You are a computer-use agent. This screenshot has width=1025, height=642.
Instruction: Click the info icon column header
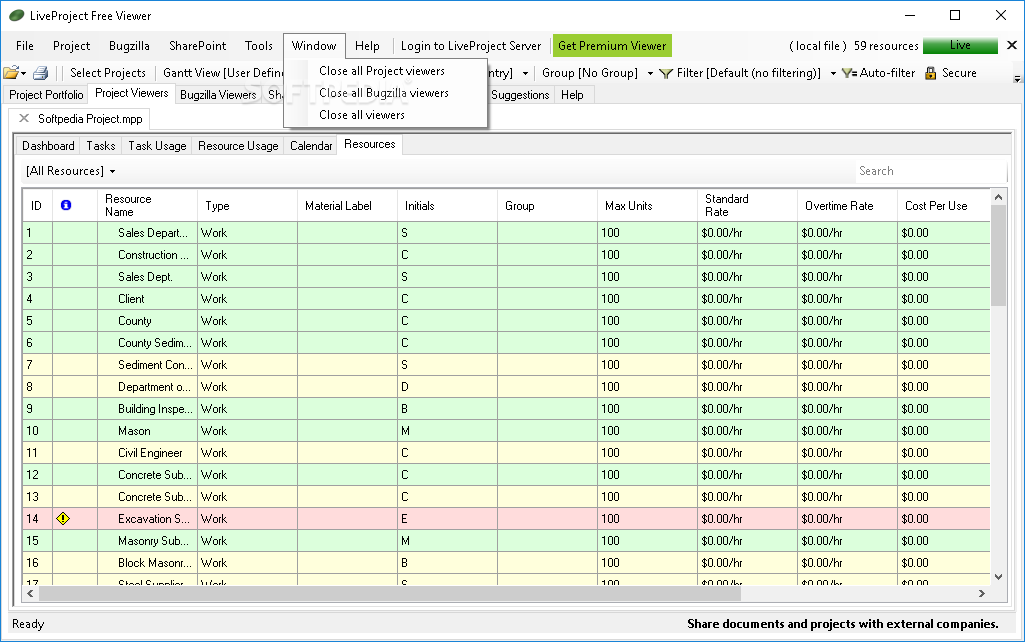(x=66, y=205)
